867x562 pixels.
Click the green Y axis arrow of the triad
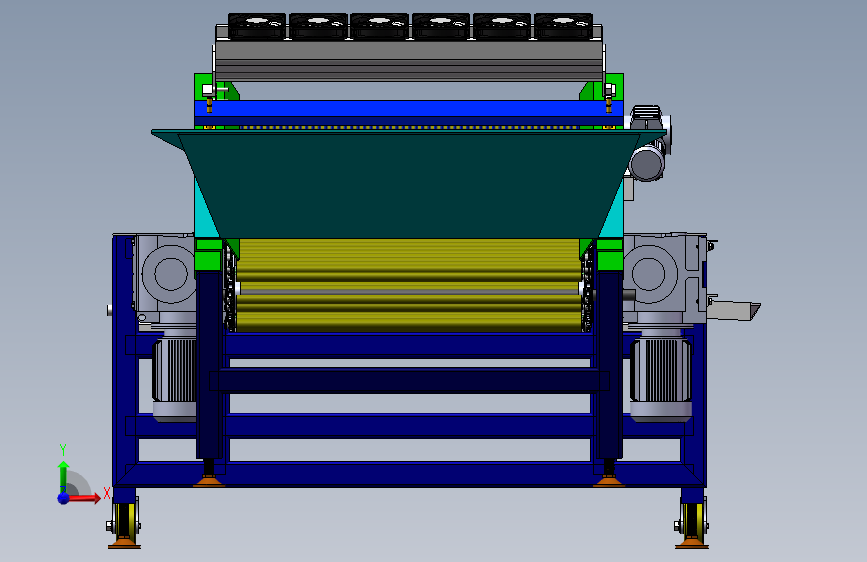(63, 476)
